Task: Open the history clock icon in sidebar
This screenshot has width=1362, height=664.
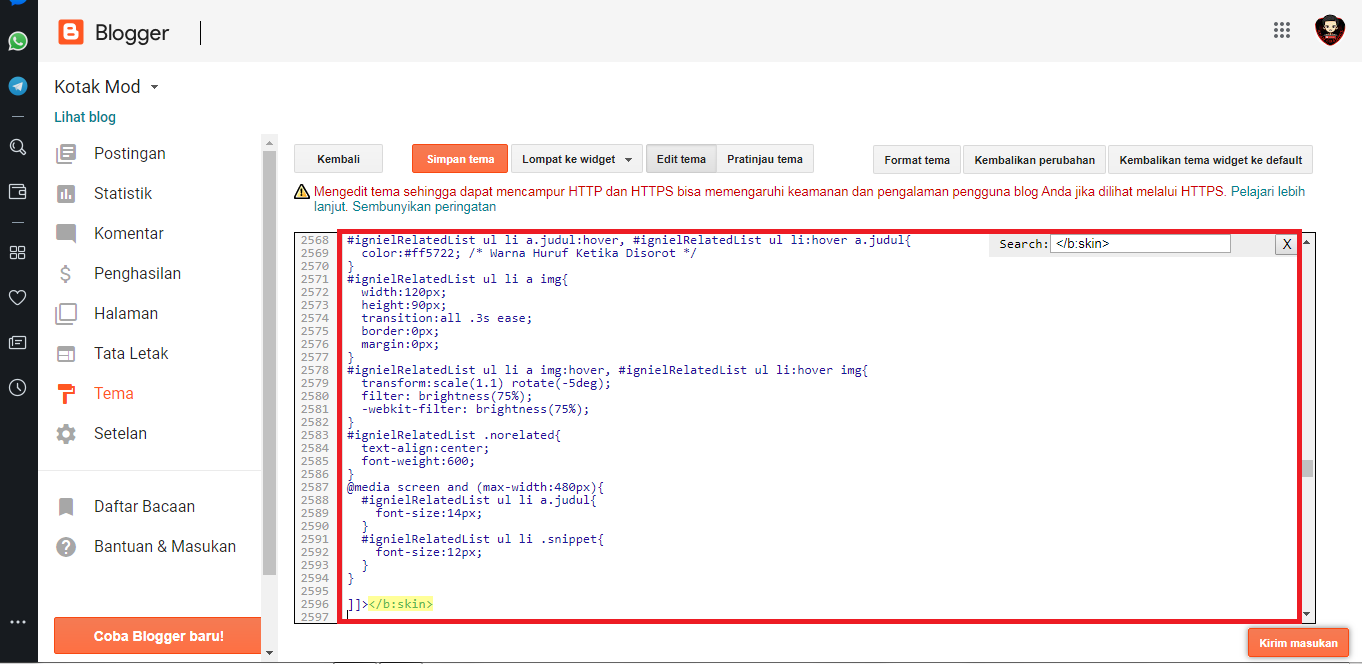Action: pyautogui.click(x=18, y=388)
